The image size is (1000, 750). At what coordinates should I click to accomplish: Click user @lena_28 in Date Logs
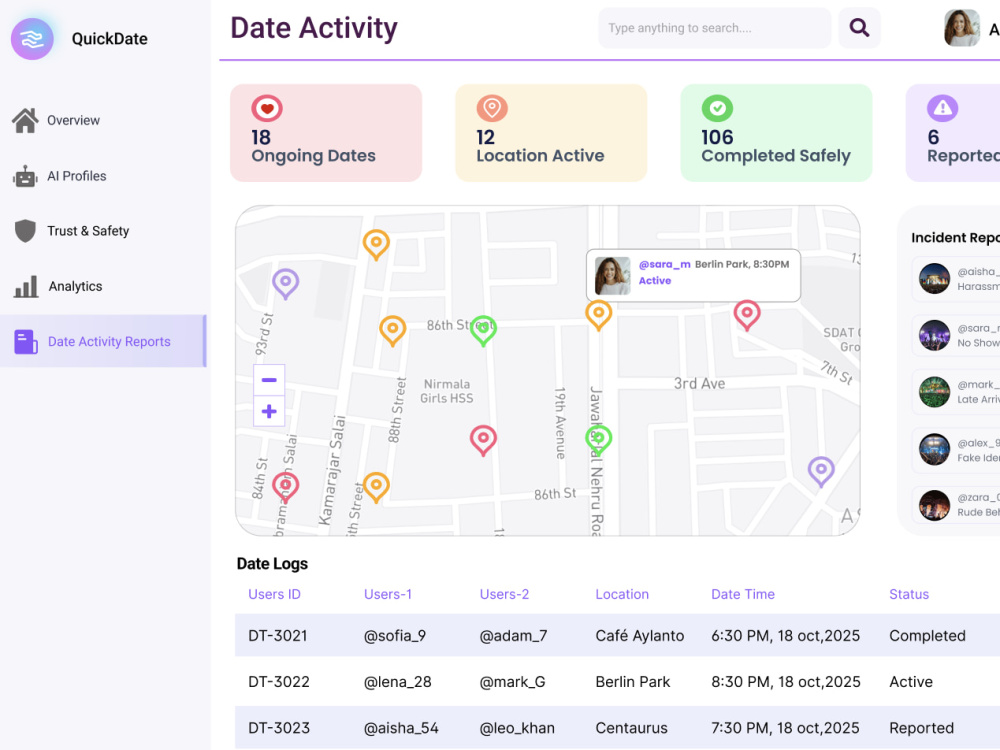[x=397, y=682]
